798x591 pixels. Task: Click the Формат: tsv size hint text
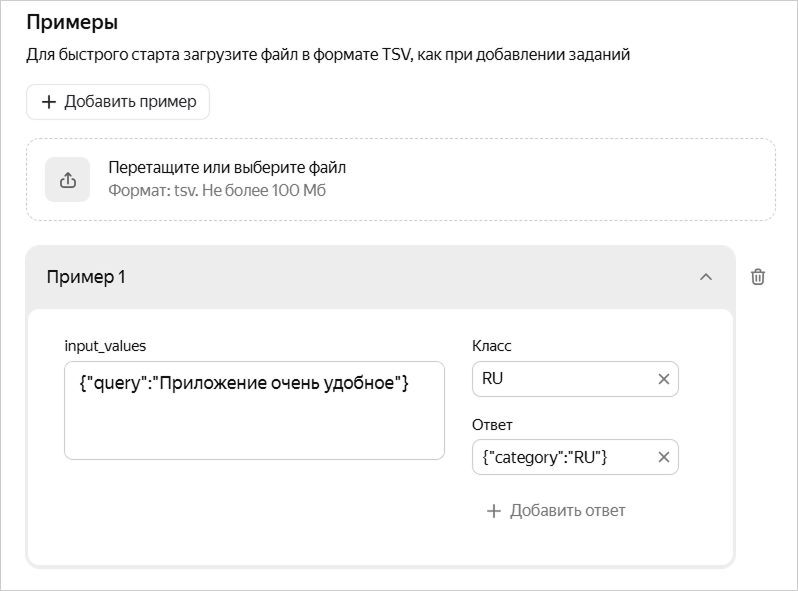click(x=217, y=190)
